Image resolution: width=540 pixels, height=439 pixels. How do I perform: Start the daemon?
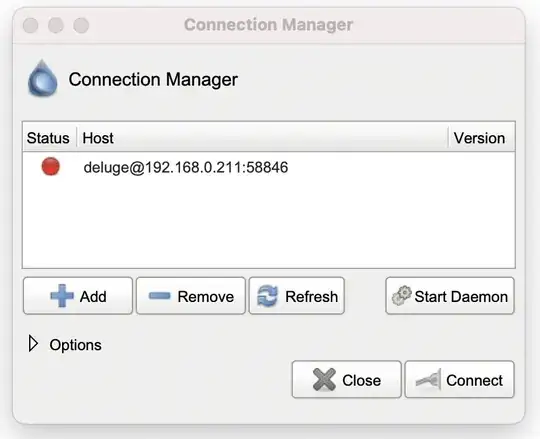pyautogui.click(x=450, y=296)
